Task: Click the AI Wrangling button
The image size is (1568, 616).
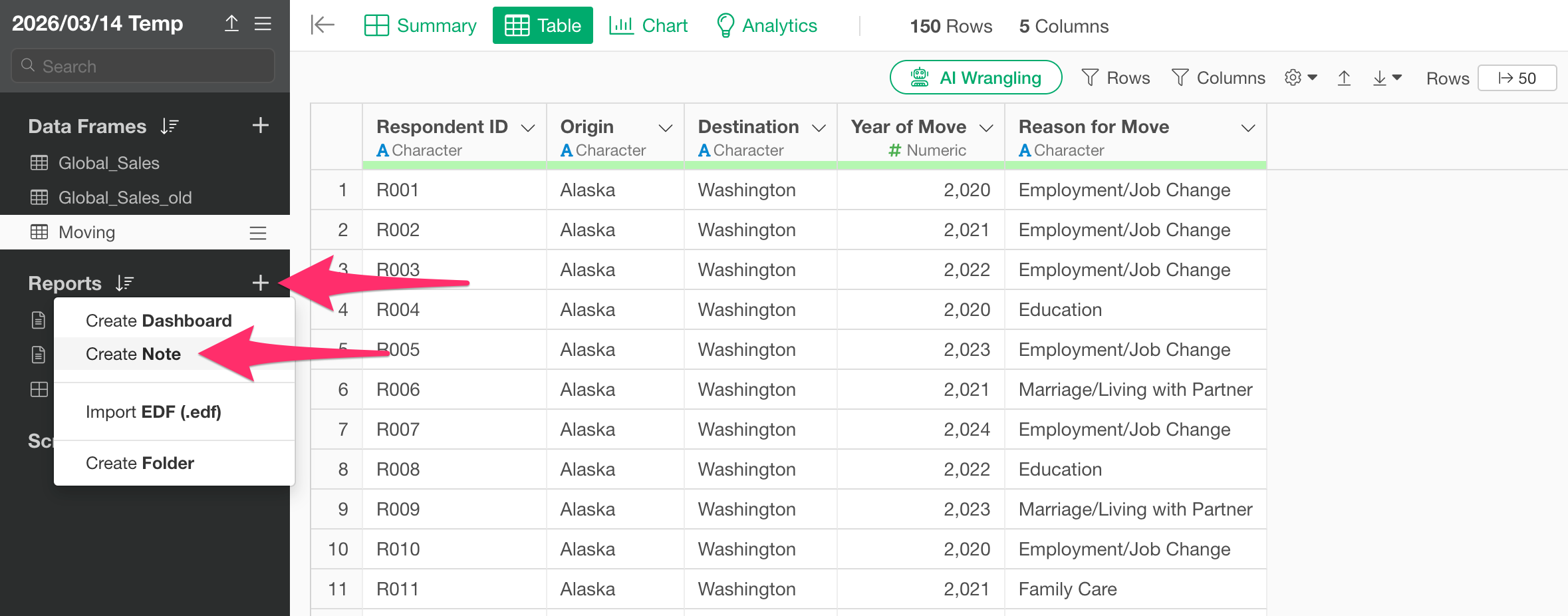Action: (976, 78)
